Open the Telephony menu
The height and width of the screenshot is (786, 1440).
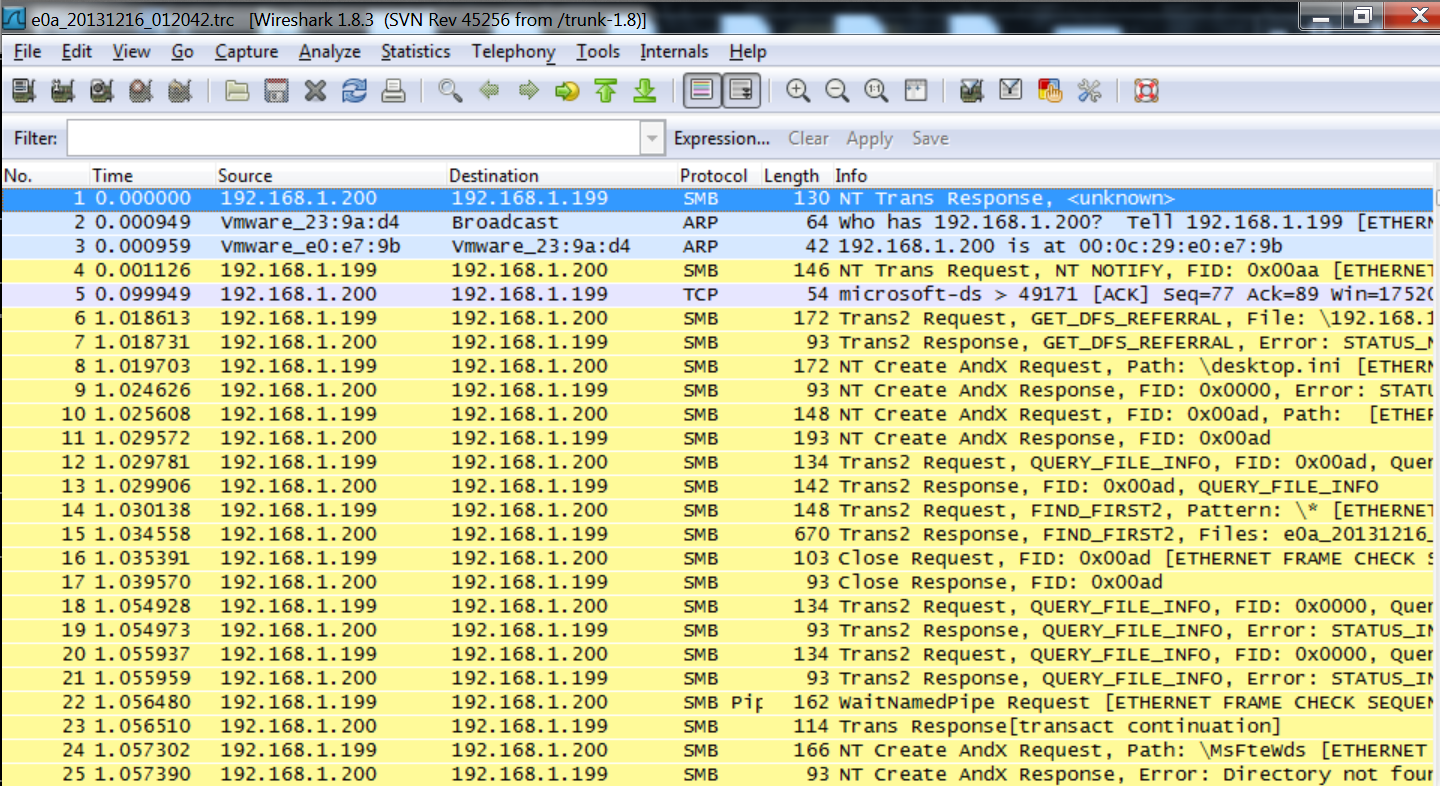tap(513, 52)
